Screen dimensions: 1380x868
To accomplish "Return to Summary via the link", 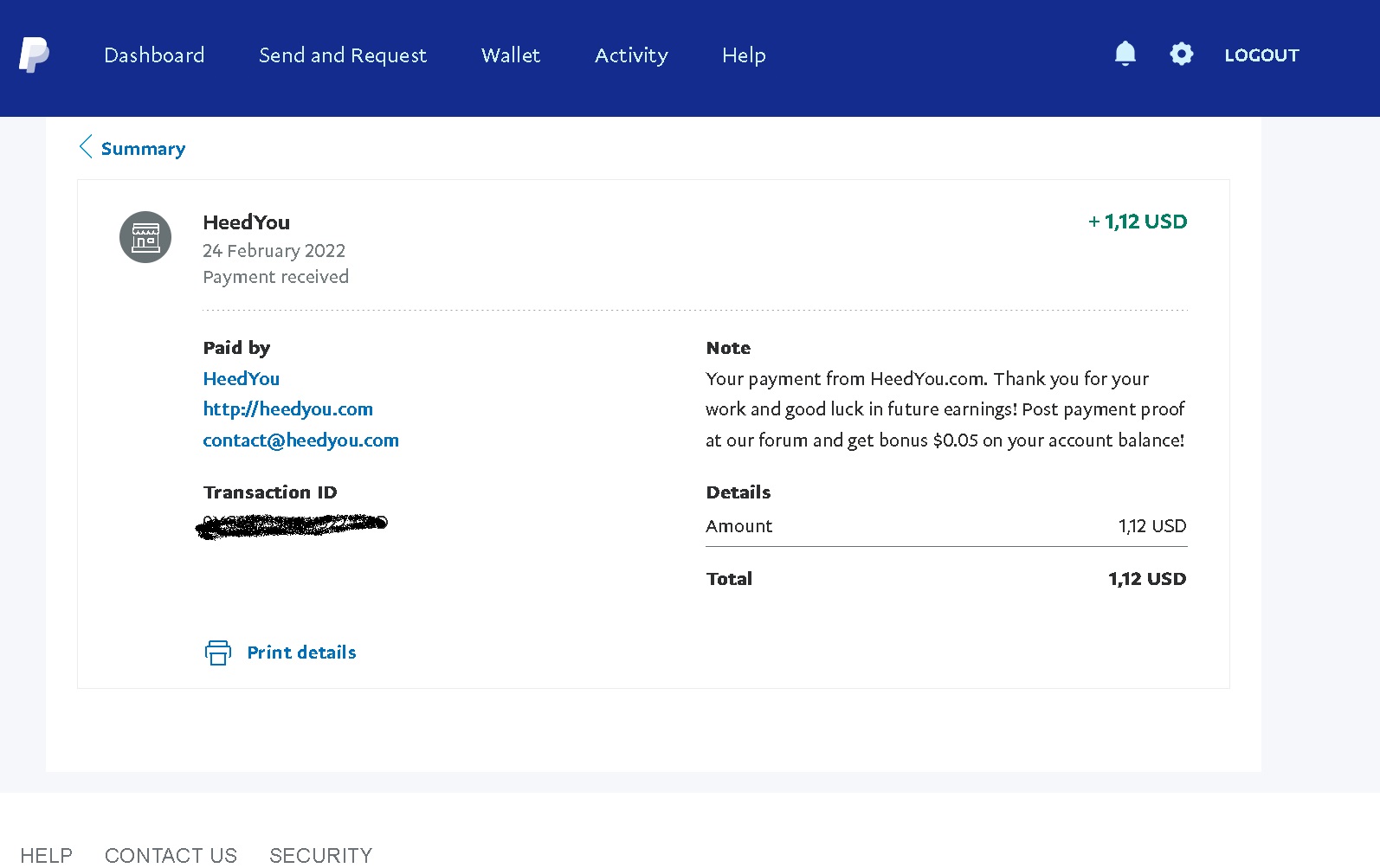I will coord(143,149).
